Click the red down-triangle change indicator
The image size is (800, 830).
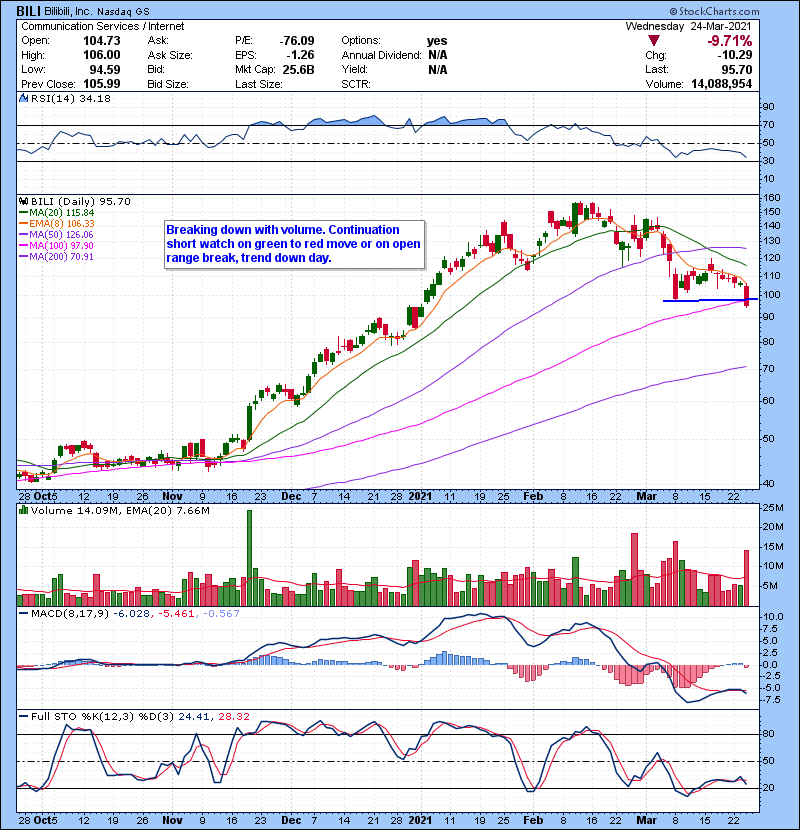pos(654,41)
